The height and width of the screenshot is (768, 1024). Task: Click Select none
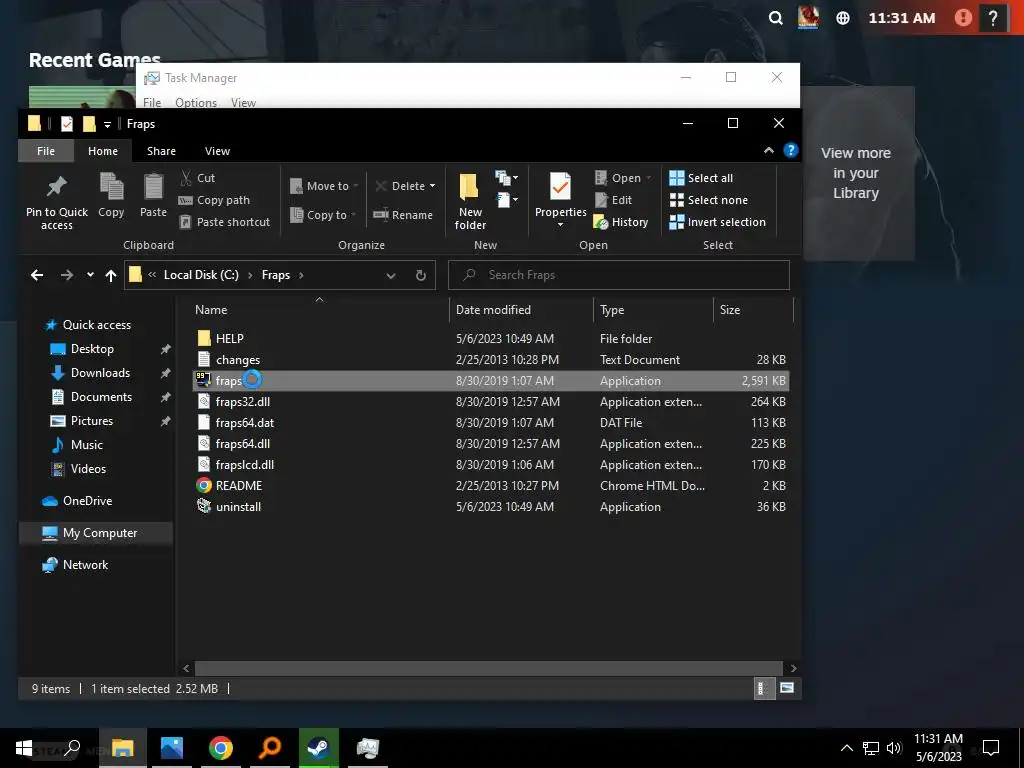click(x=709, y=200)
